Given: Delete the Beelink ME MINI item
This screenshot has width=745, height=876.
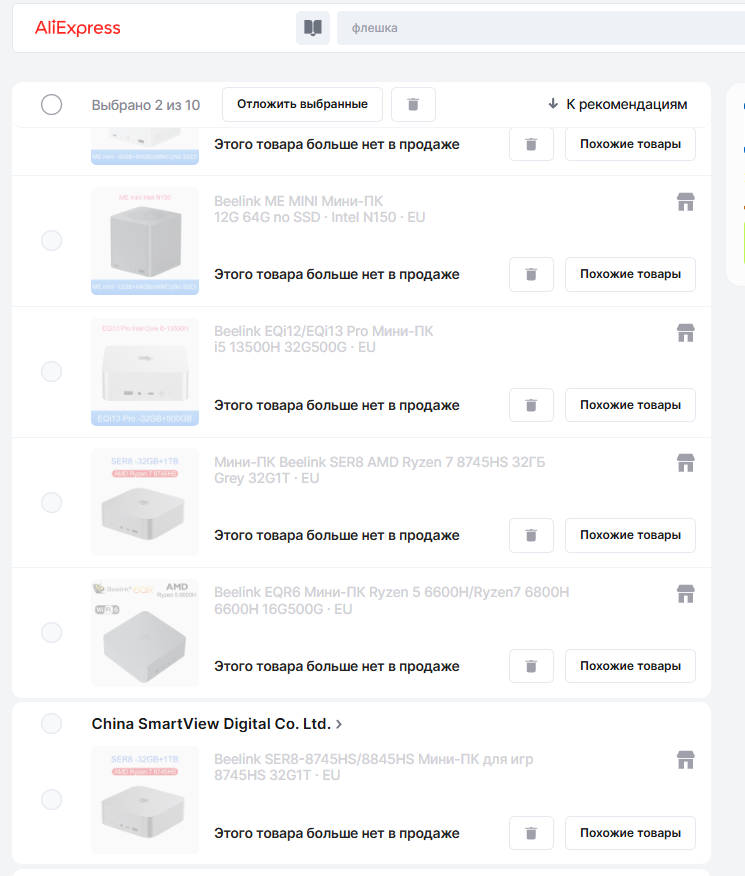Looking at the screenshot, I should (x=531, y=274).
